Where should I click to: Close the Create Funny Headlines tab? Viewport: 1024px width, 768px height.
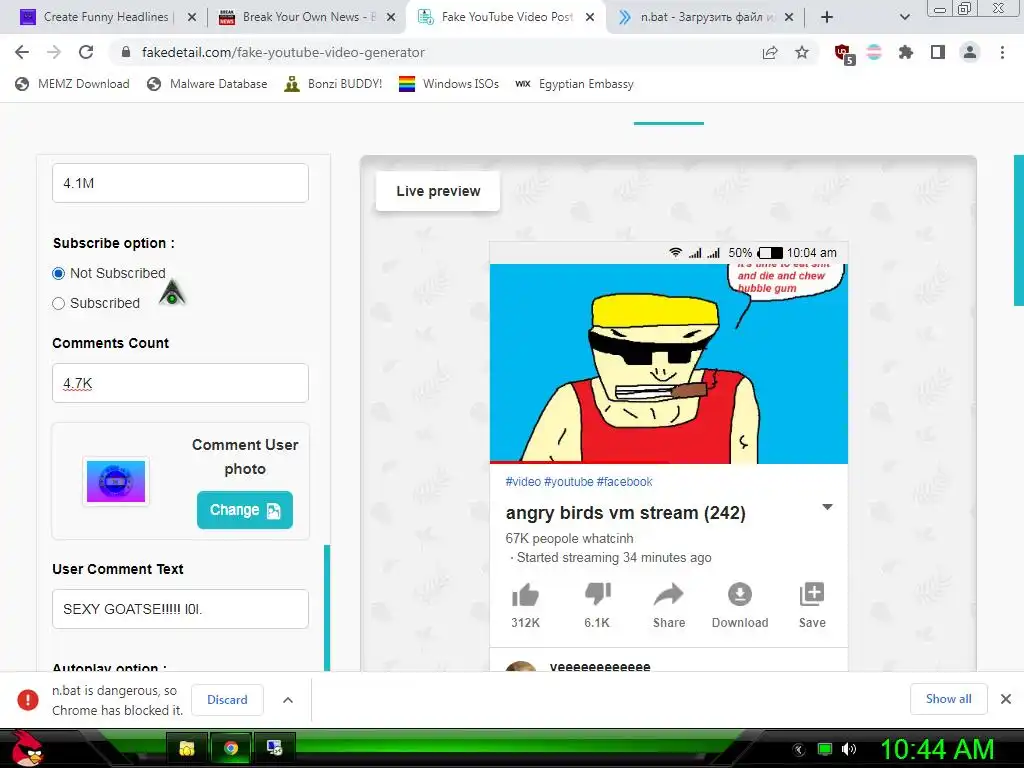[x=192, y=17]
